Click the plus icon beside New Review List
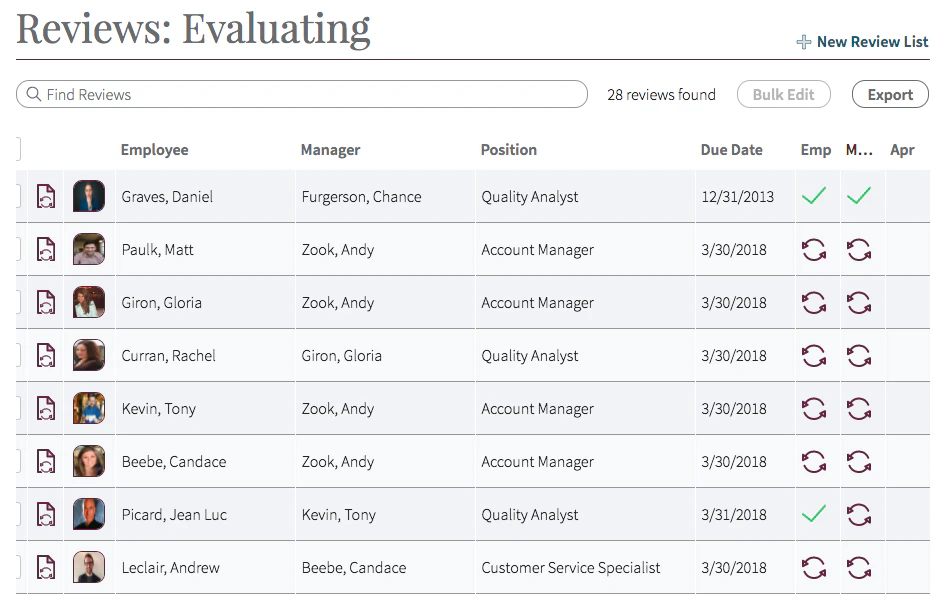 point(803,42)
